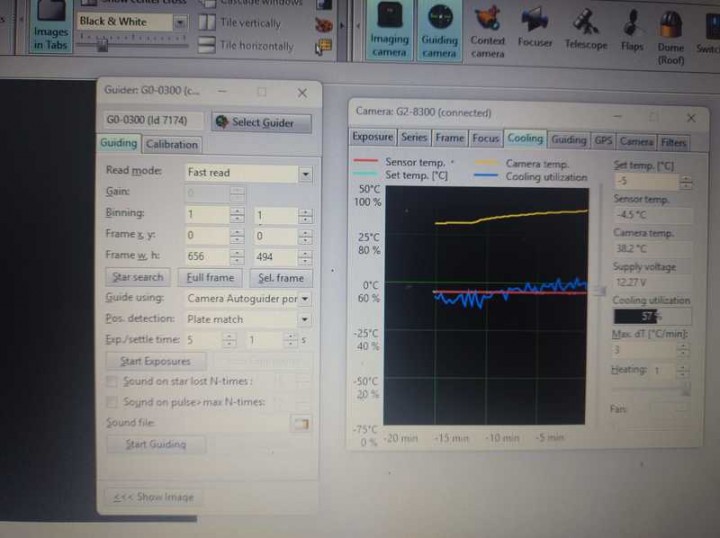Click the Start Guiding button

click(156, 444)
